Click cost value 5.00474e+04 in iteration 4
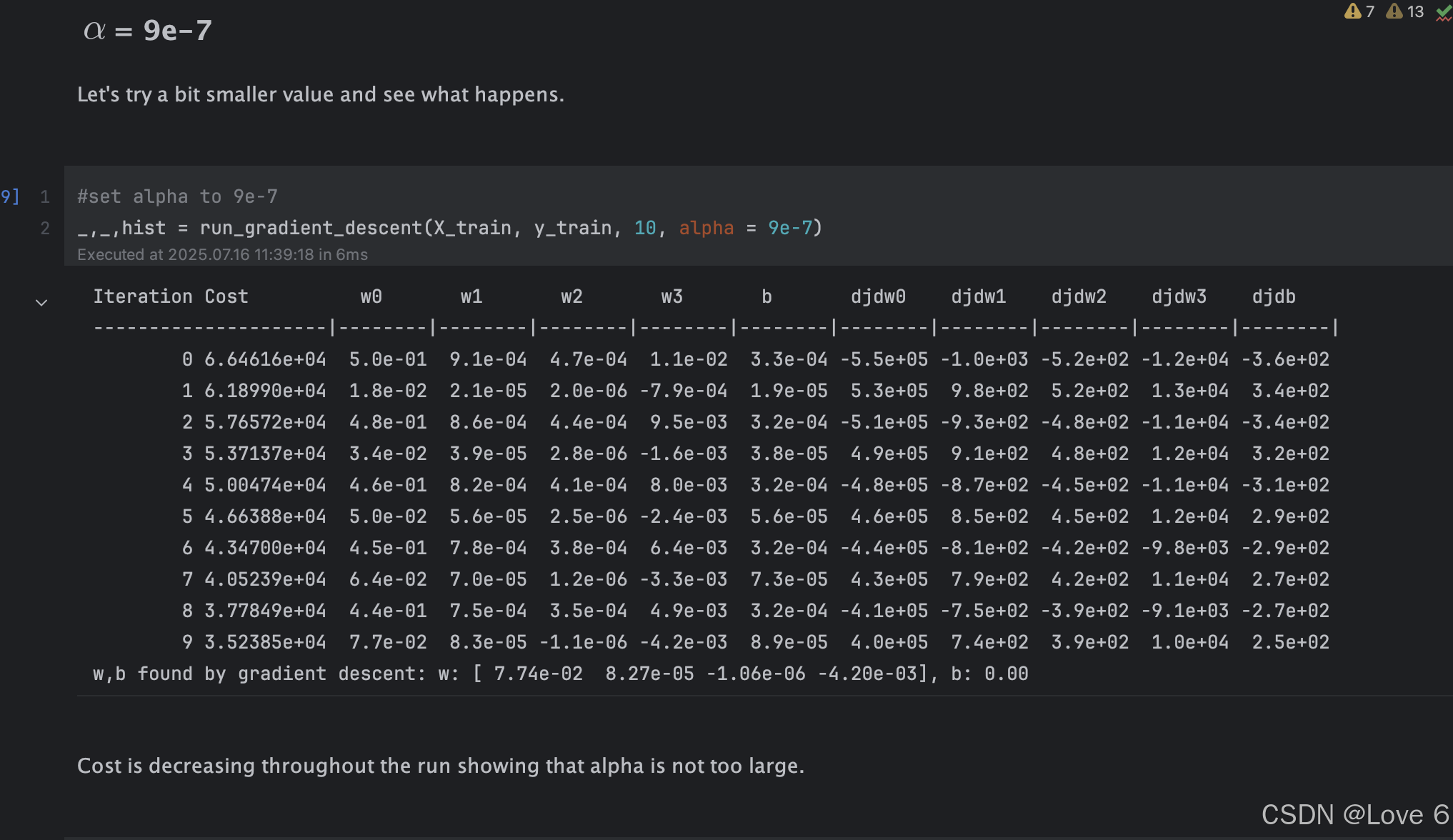 click(x=265, y=485)
